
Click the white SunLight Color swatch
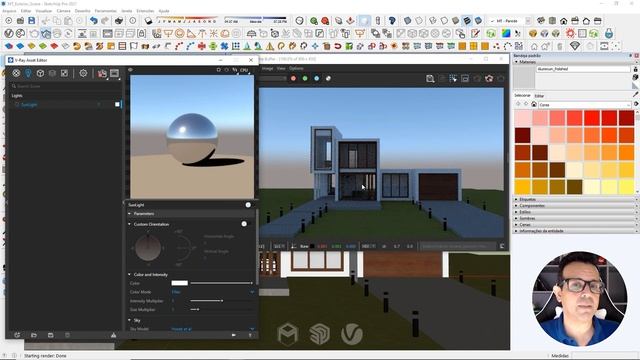180,283
